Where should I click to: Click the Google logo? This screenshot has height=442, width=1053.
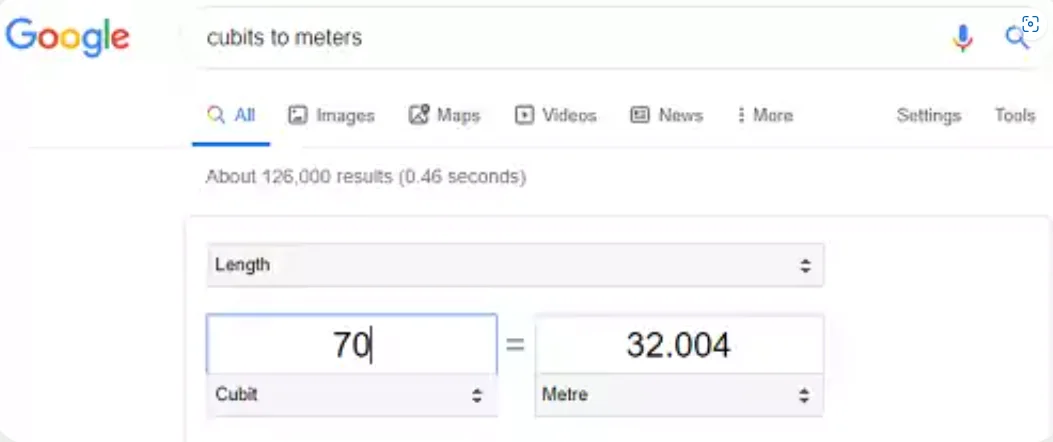(x=68, y=36)
